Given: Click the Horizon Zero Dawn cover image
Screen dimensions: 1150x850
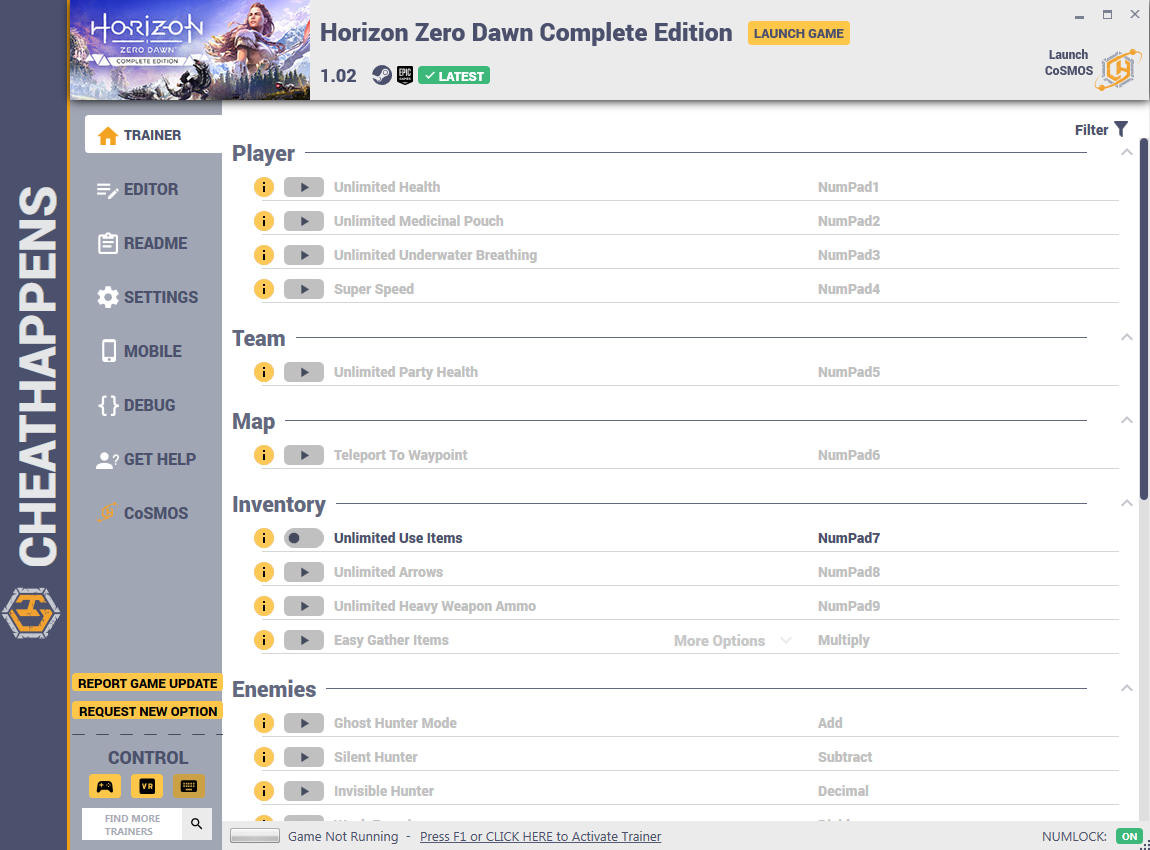Looking at the screenshot, I should 190,50.
